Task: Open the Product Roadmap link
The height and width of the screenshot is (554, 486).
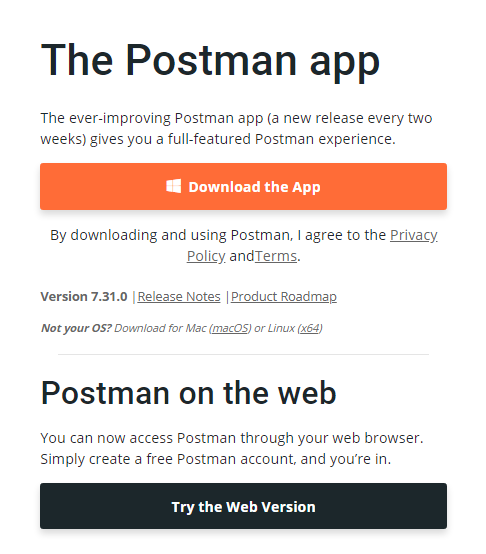Action: click(x=284, y=296)
